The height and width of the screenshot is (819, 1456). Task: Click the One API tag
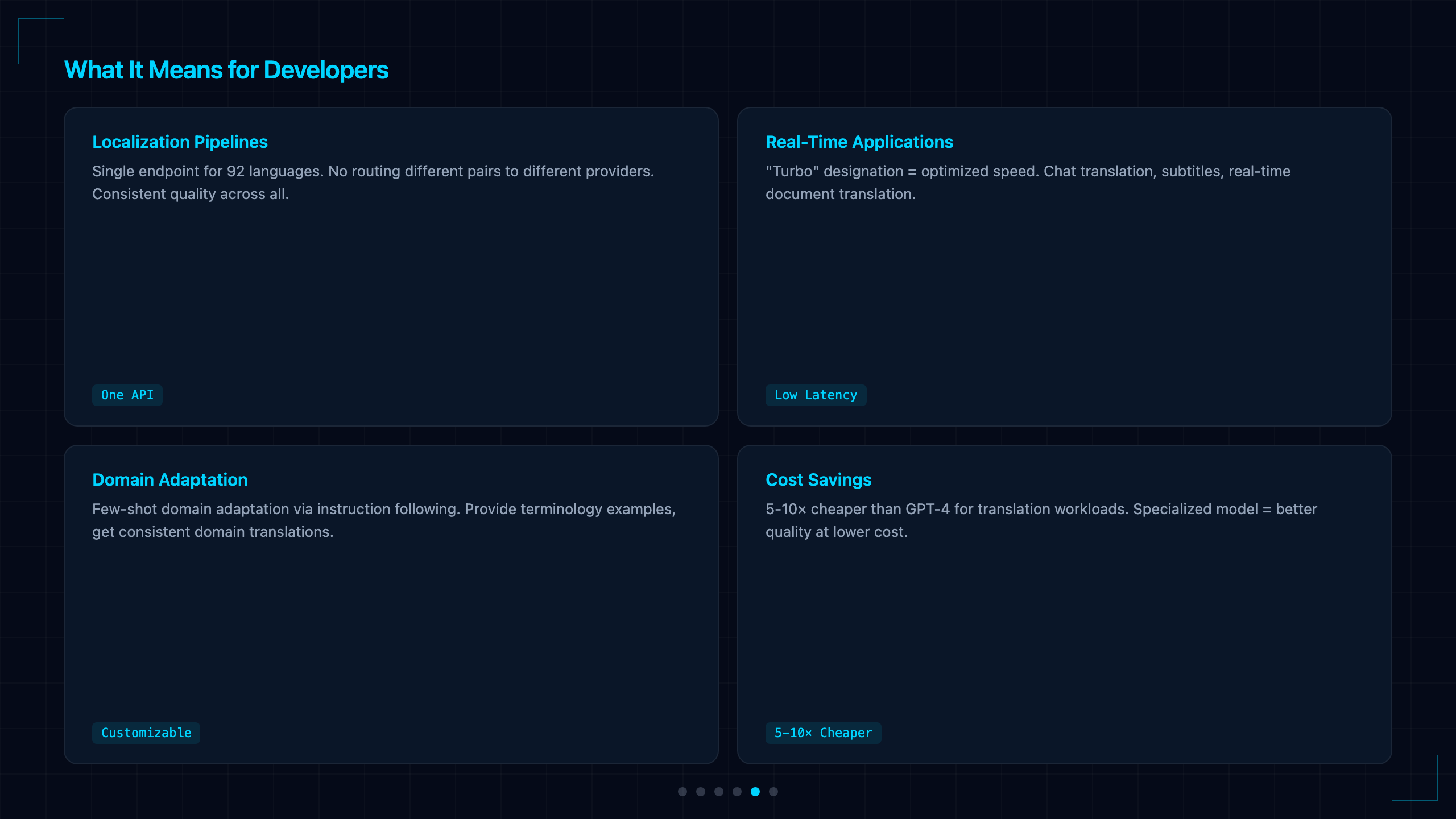click(127, 395)
